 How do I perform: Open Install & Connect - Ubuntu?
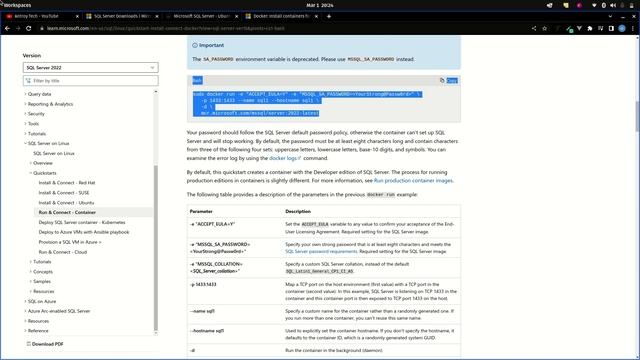click(67, 203)
